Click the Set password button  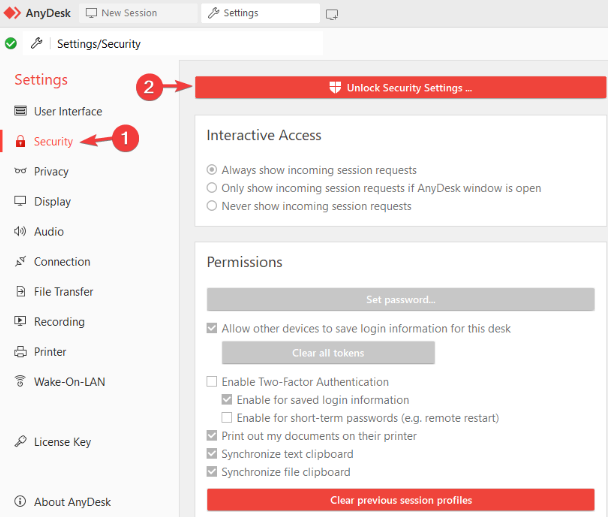(x=401, y=299)
